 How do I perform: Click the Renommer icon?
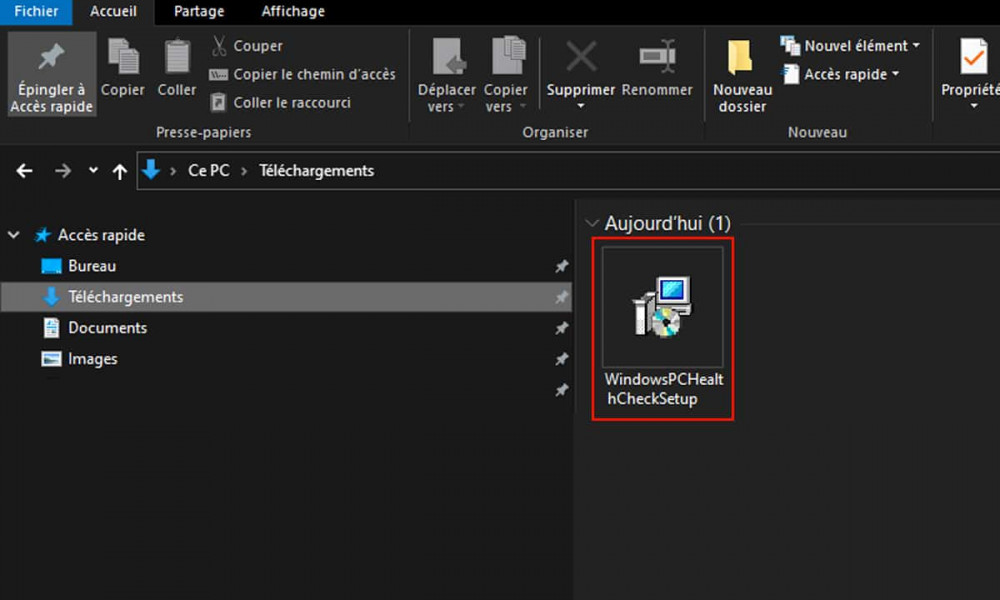[658, 56]
